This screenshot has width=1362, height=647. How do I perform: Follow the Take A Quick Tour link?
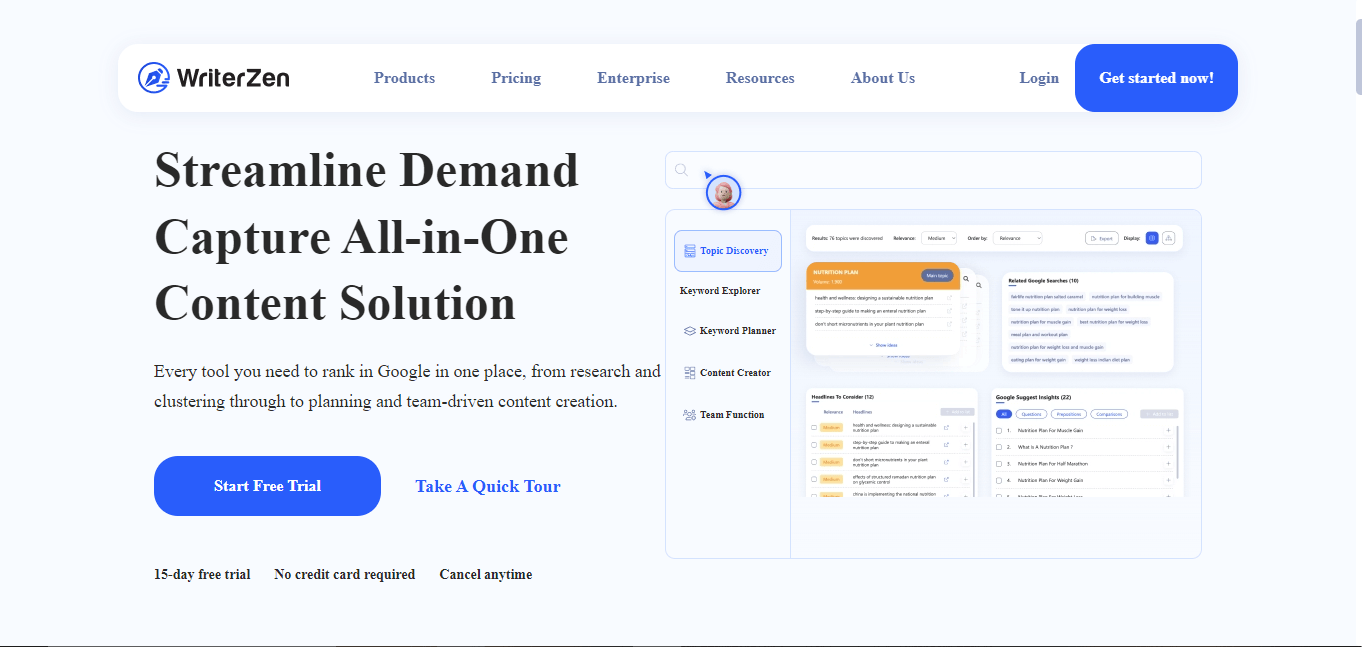[488, 486]
